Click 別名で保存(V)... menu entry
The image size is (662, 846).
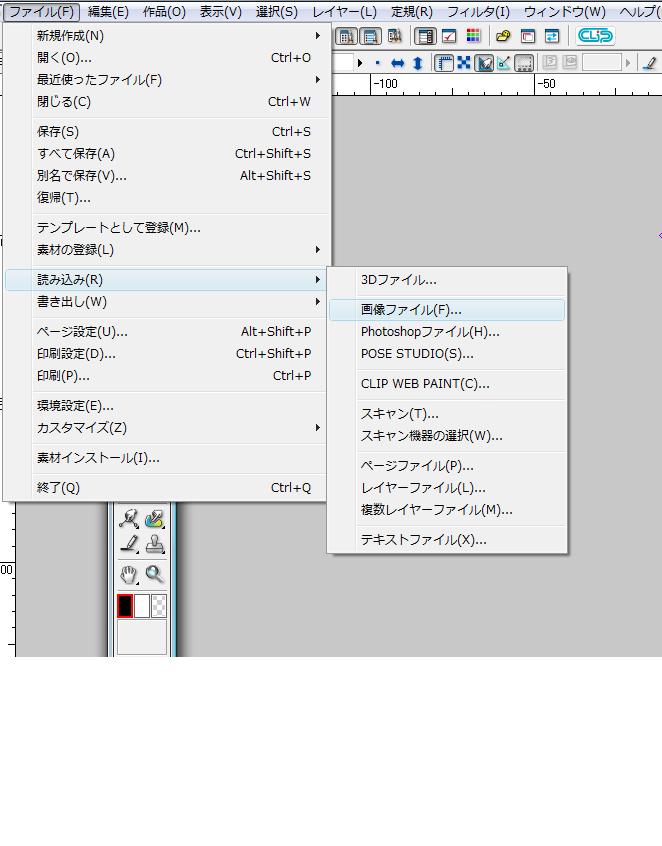tap(167, 176)
